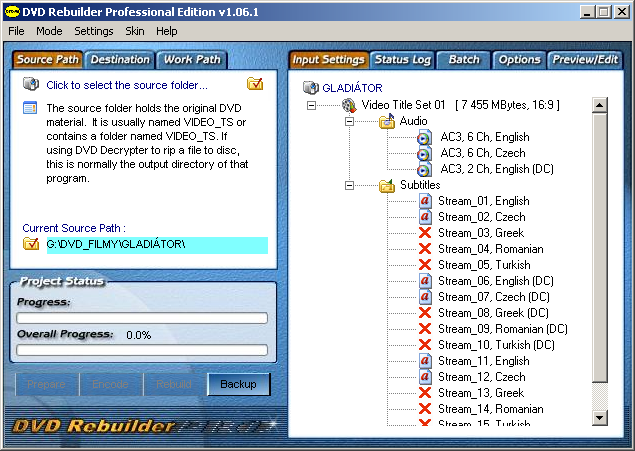Switch to the Source Path tab
The image size is (635, 451).
pos(47,60)
